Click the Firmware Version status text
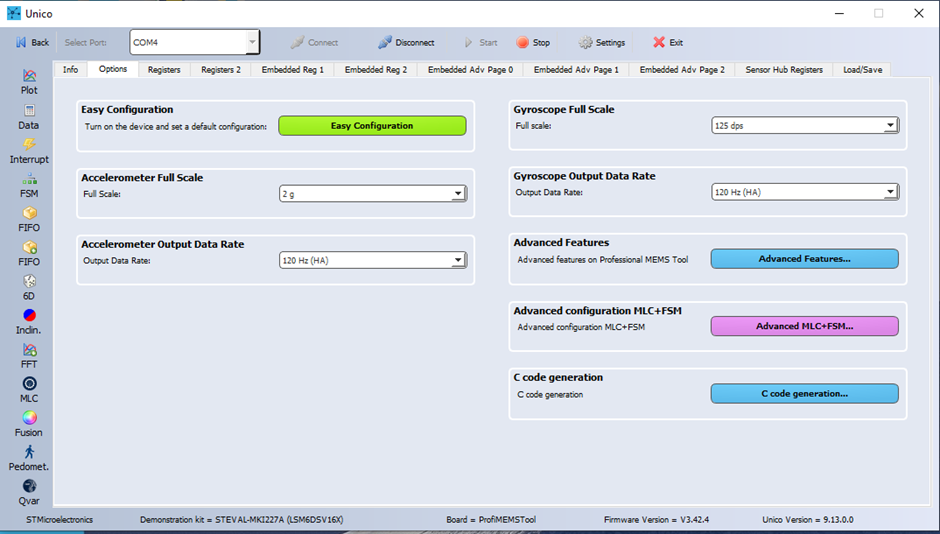 (x=656, y=520)
